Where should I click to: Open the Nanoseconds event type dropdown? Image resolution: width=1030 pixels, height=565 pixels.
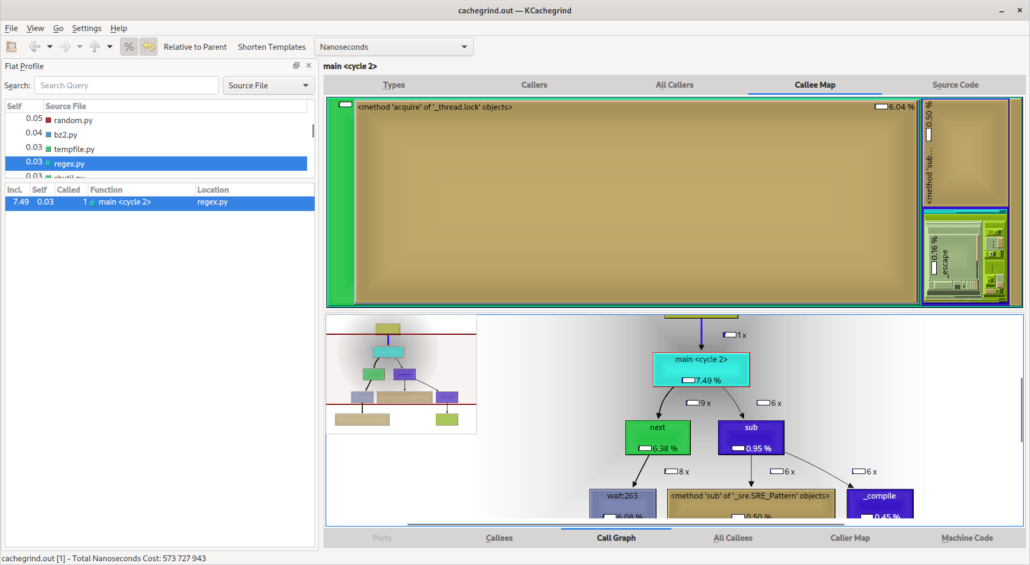coord(393,47)
